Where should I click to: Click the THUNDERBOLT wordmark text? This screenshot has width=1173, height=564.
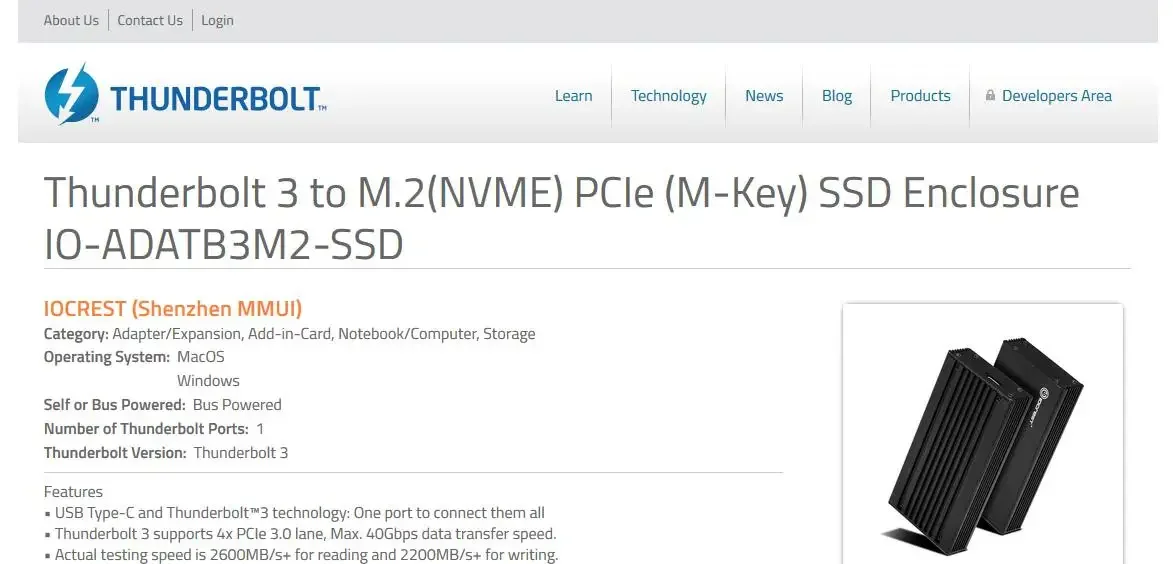(218, 98)
